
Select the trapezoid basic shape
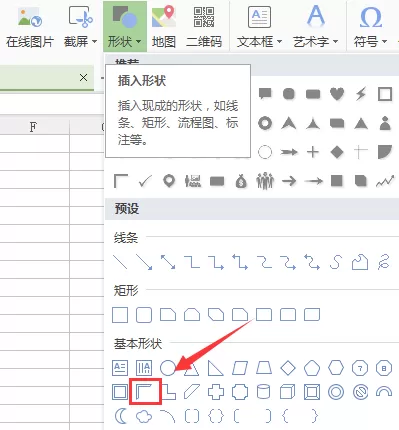click(x=264, y=368)
